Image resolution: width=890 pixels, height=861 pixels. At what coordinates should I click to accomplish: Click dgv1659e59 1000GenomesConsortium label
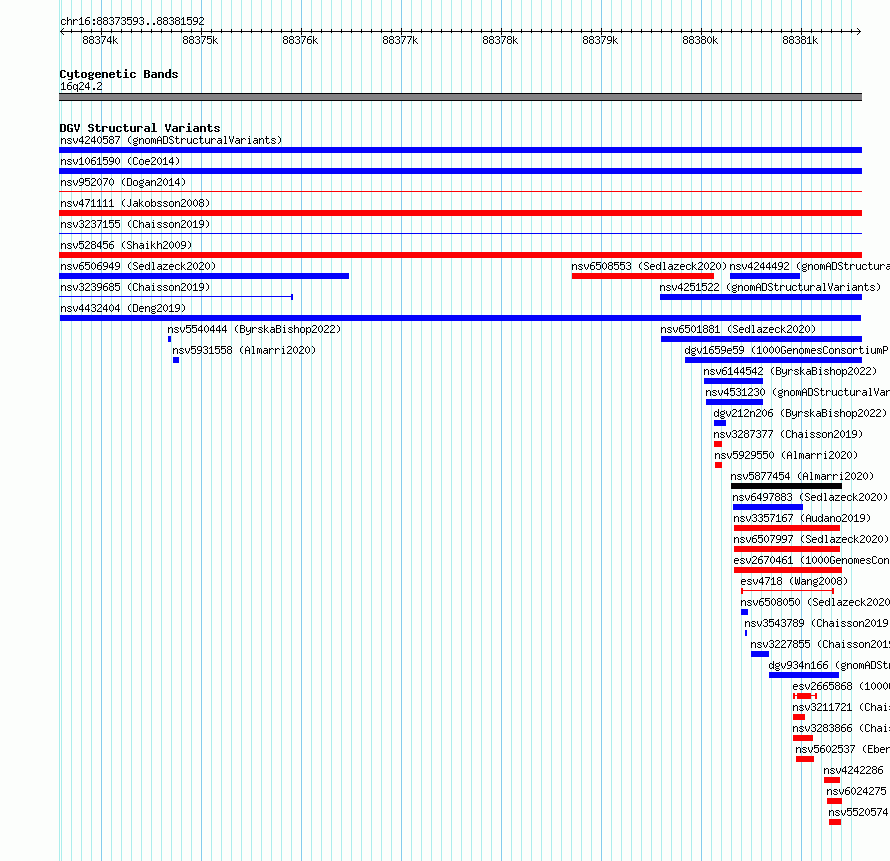(x=787, y=350)
